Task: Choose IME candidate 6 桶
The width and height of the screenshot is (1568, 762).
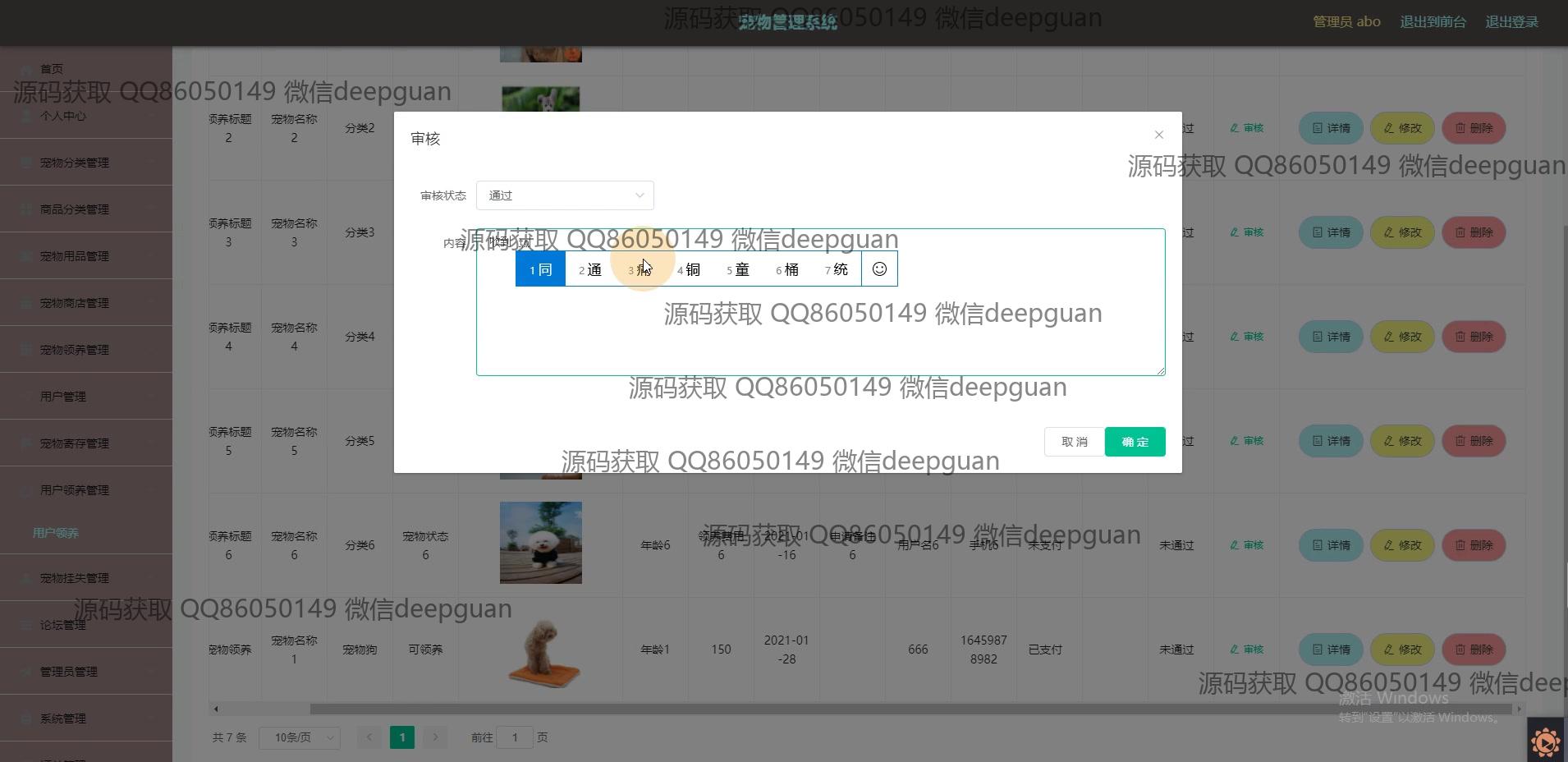Action: pyautogui.click(x=787, y=269)
